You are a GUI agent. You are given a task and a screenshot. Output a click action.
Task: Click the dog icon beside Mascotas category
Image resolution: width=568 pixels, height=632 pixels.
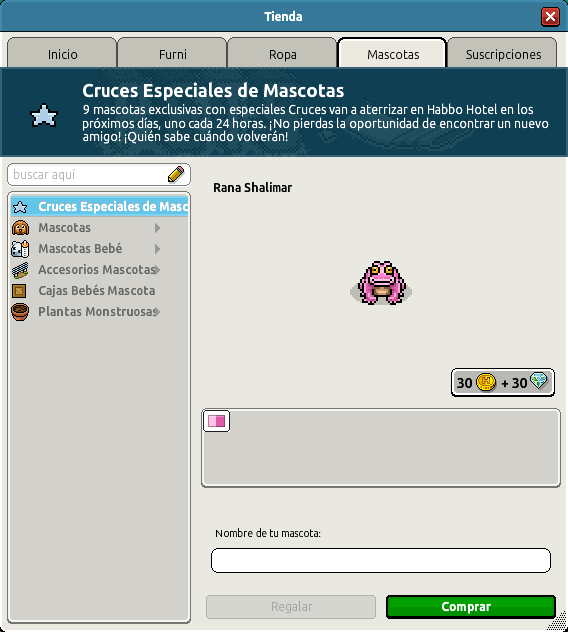tap(20, 228)
